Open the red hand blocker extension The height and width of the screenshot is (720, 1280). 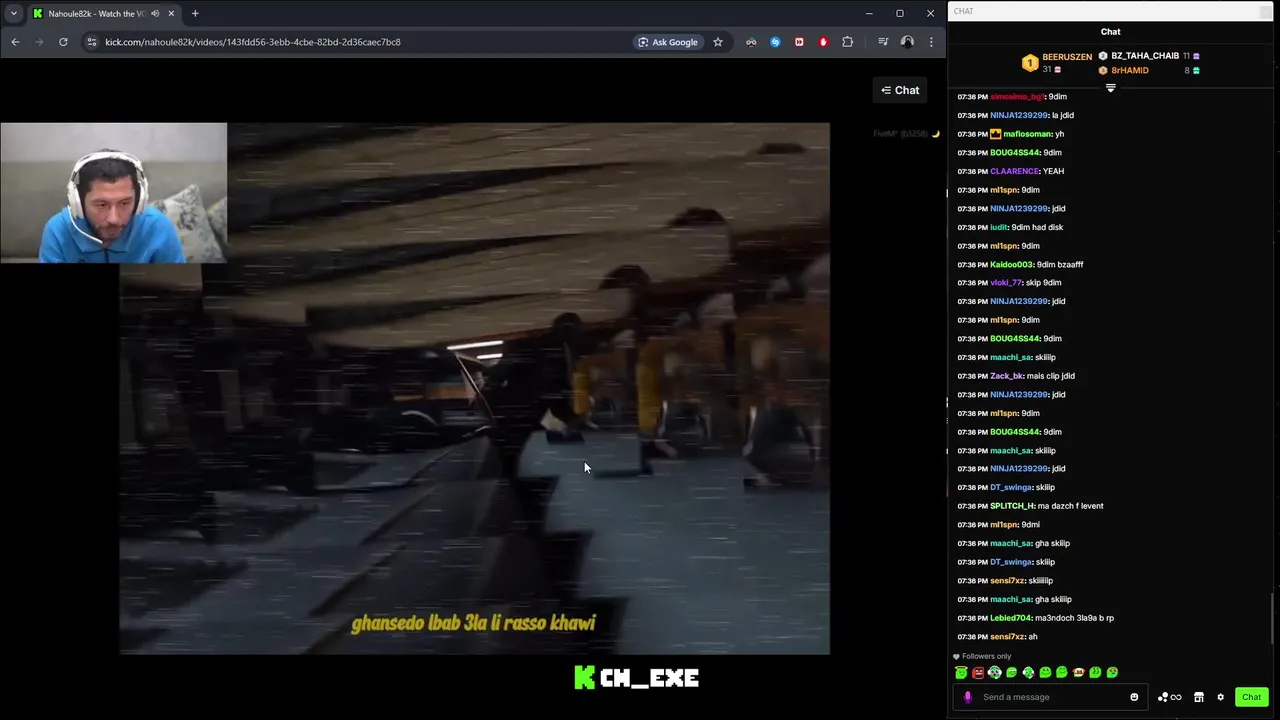pos(823,42)
